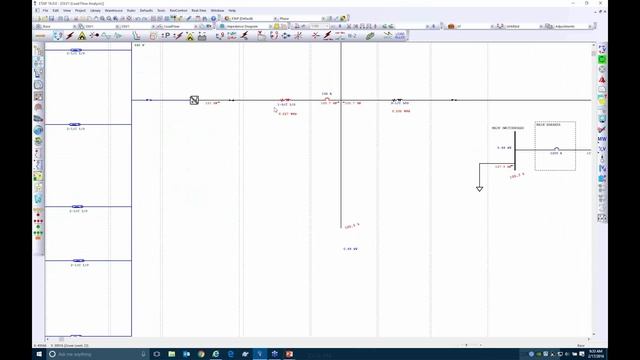Click the Save icon in standard toolbar

(x=51, y=19)
